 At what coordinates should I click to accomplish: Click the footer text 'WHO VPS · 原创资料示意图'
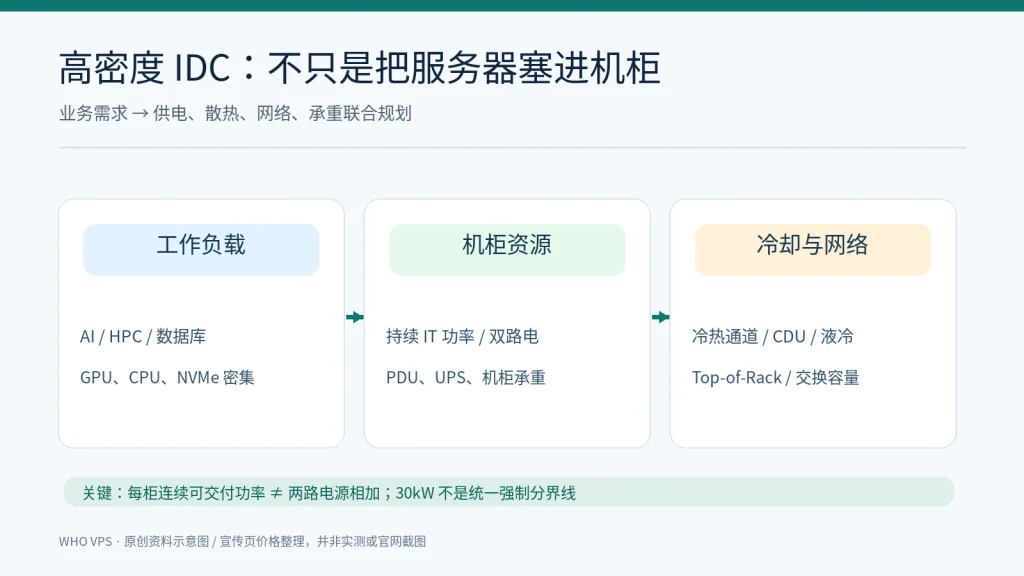coord(134,541)
